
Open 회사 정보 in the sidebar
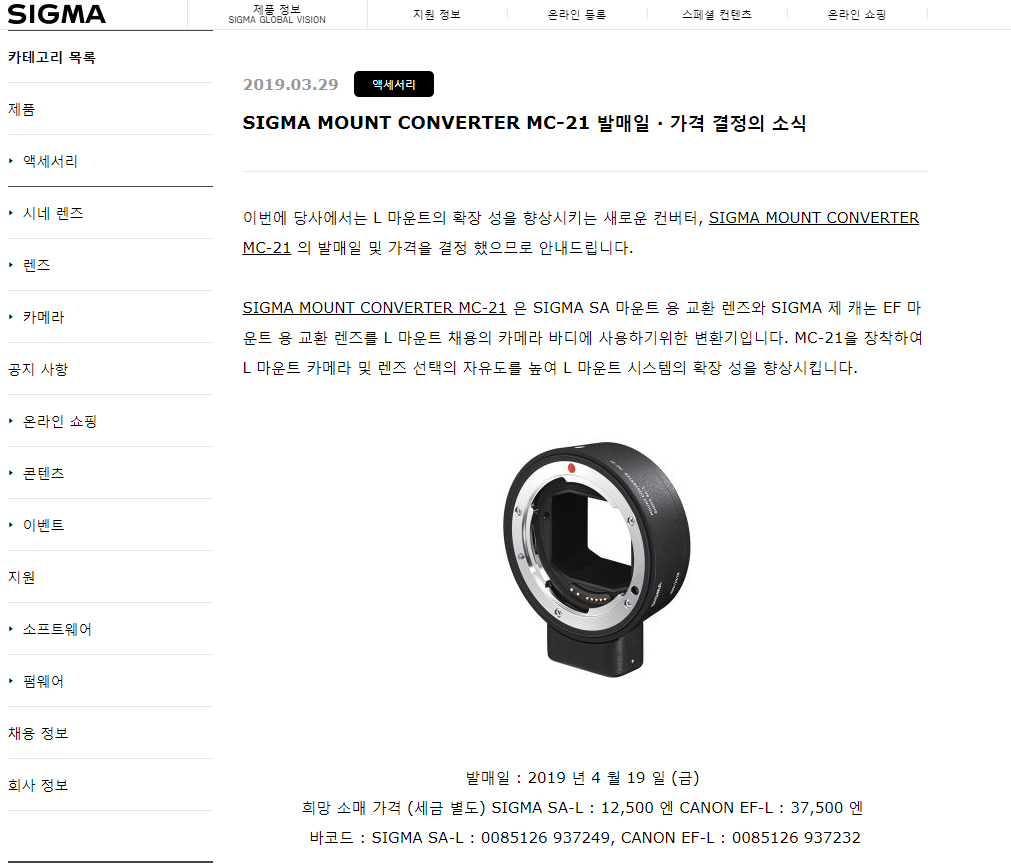[x=38, y=785]
